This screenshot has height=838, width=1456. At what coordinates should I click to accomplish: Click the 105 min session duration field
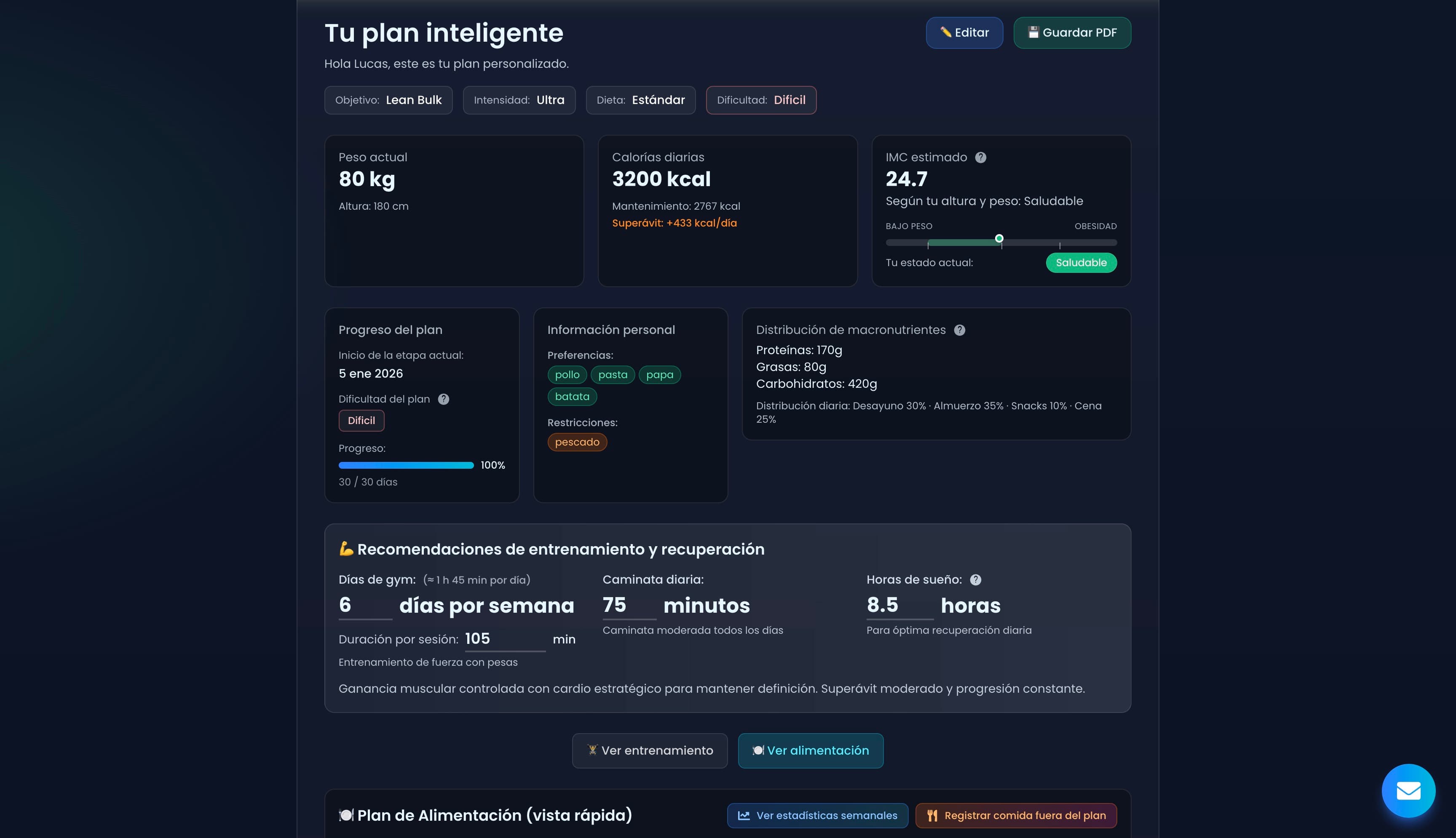(505, 638)
